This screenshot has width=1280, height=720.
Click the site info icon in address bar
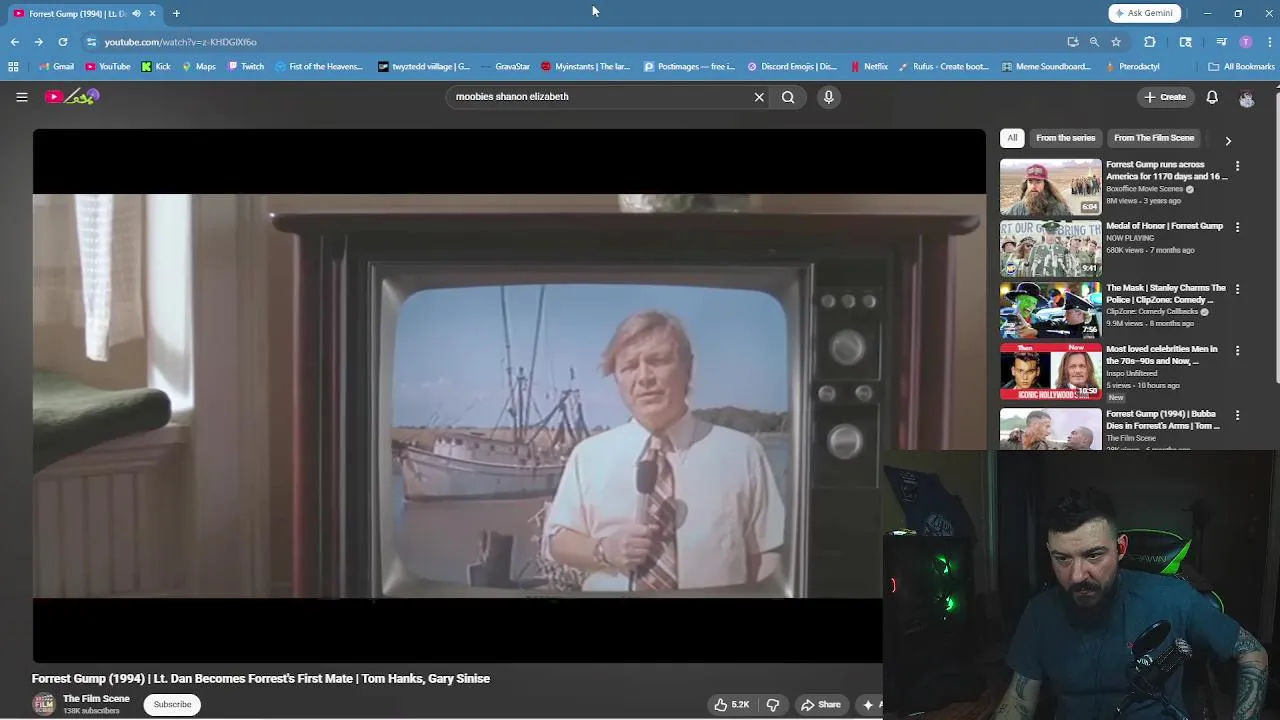[91, 42]
